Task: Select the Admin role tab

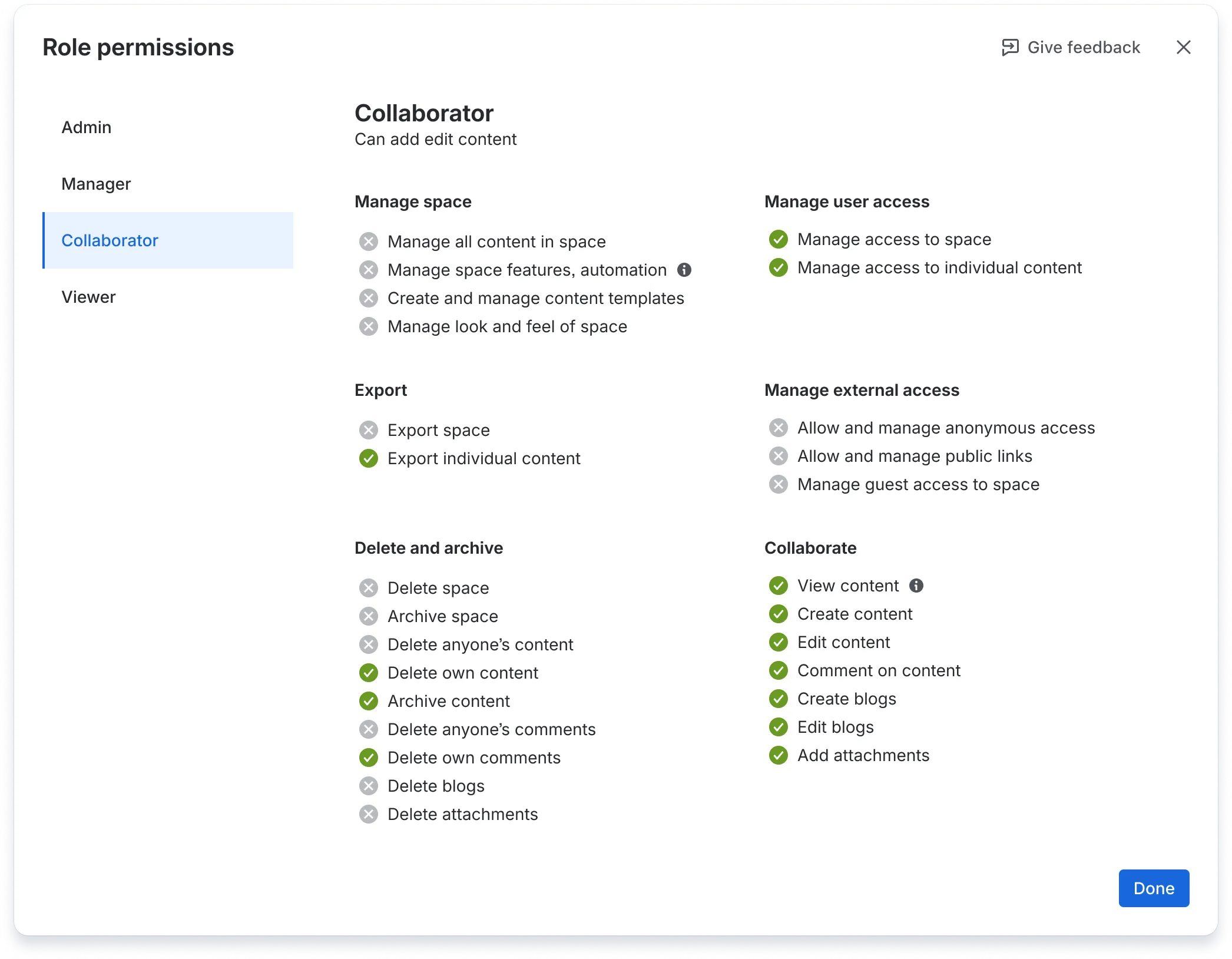Action: [x=168, y=127]
